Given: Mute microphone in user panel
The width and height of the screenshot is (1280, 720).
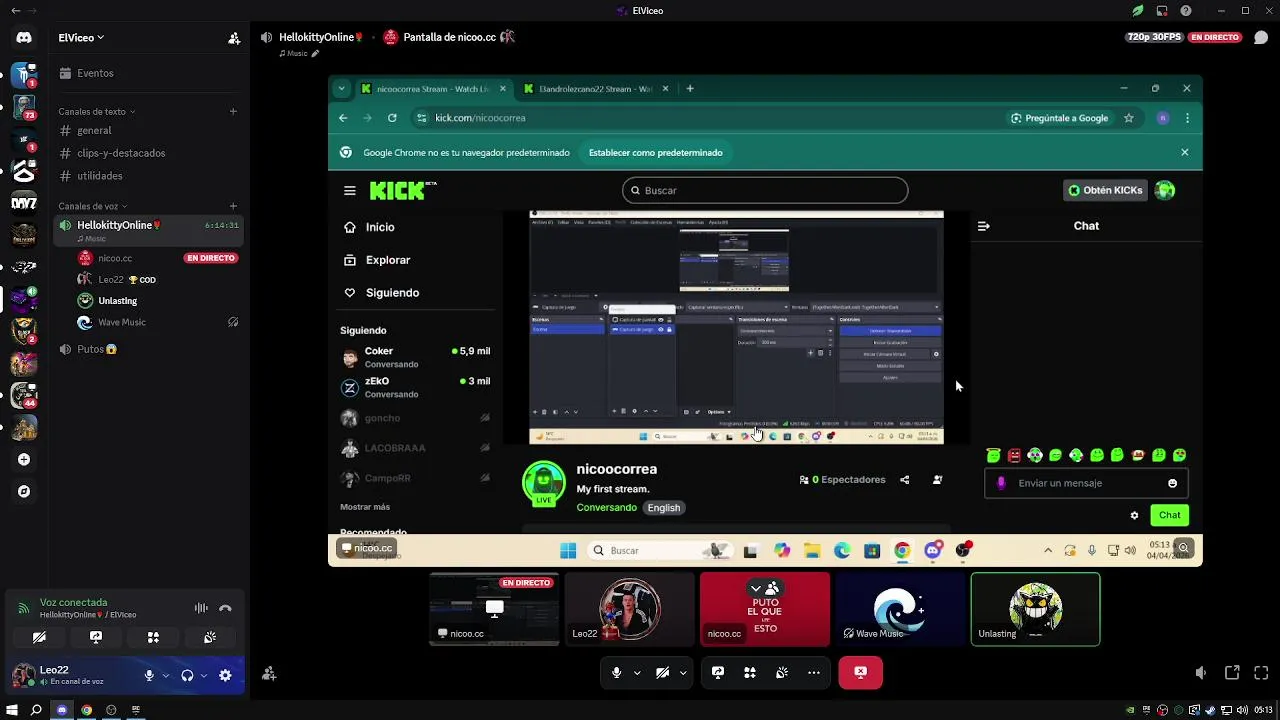Looking at the screenshot, I should click(x=149, y=676).
